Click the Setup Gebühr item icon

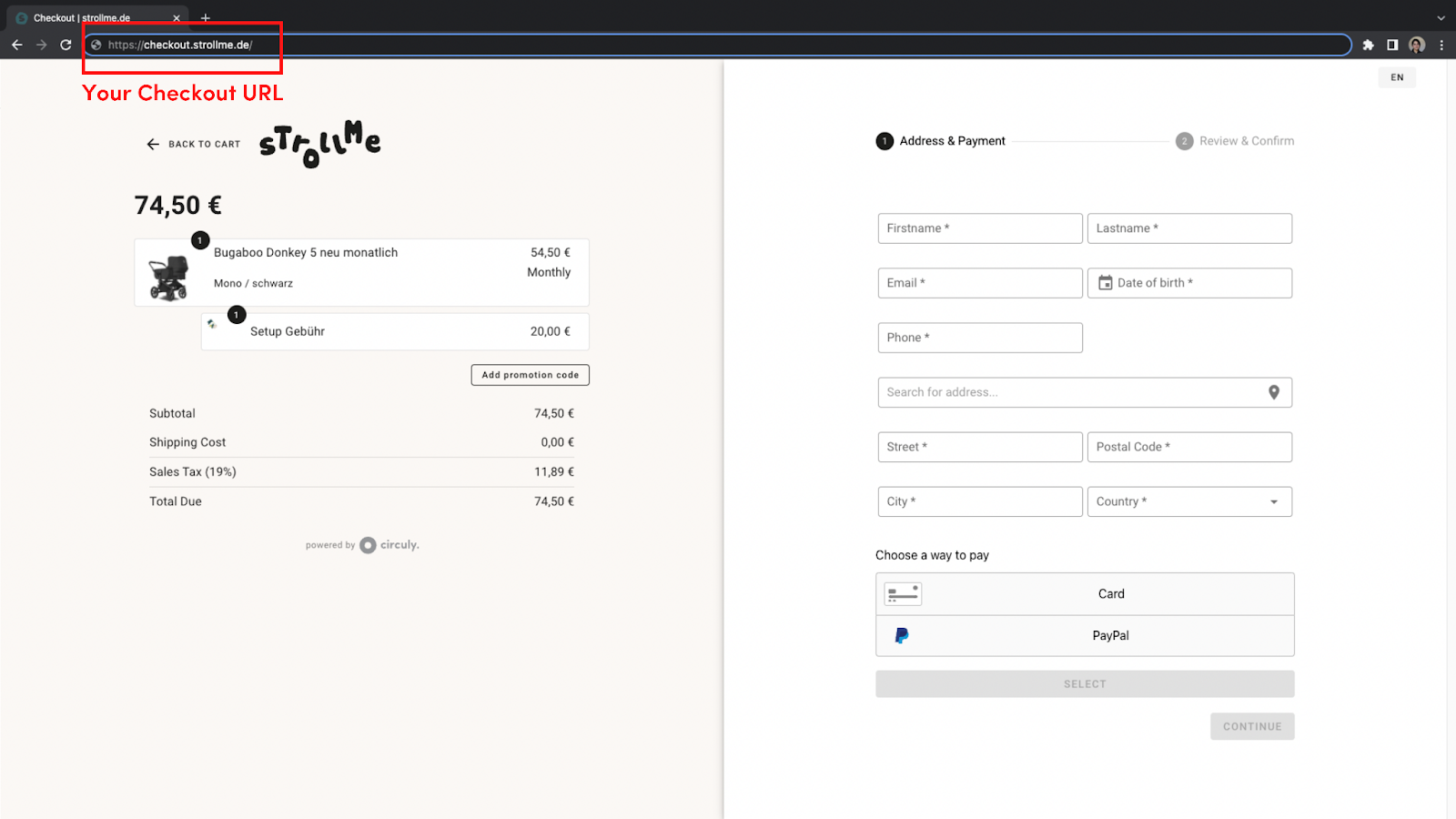(212, 324)
